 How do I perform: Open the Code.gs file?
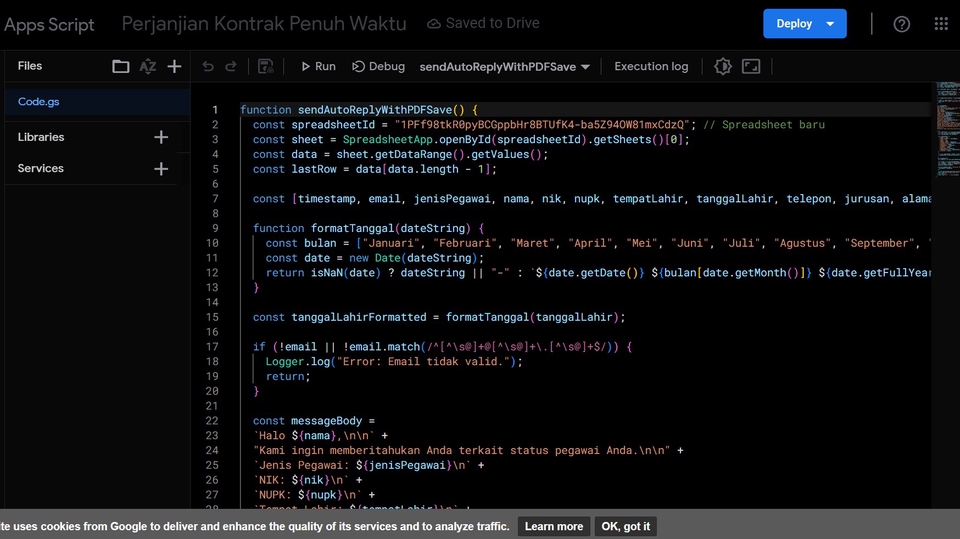coord(97,102)
